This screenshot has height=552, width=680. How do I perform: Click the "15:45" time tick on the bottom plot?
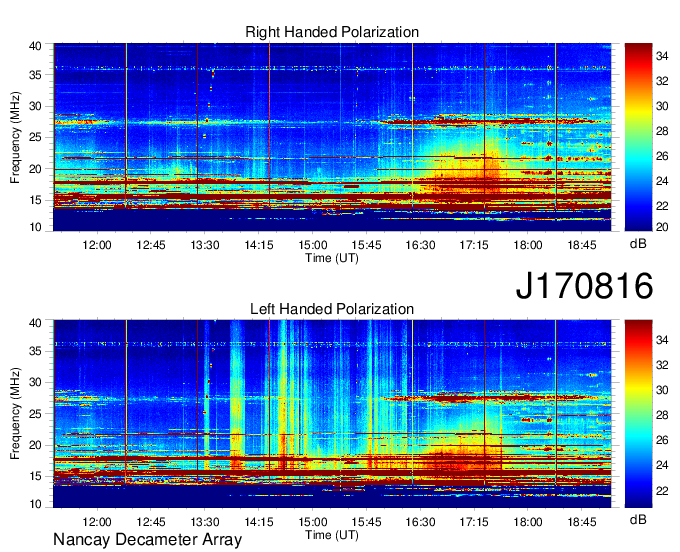point(366,522)
